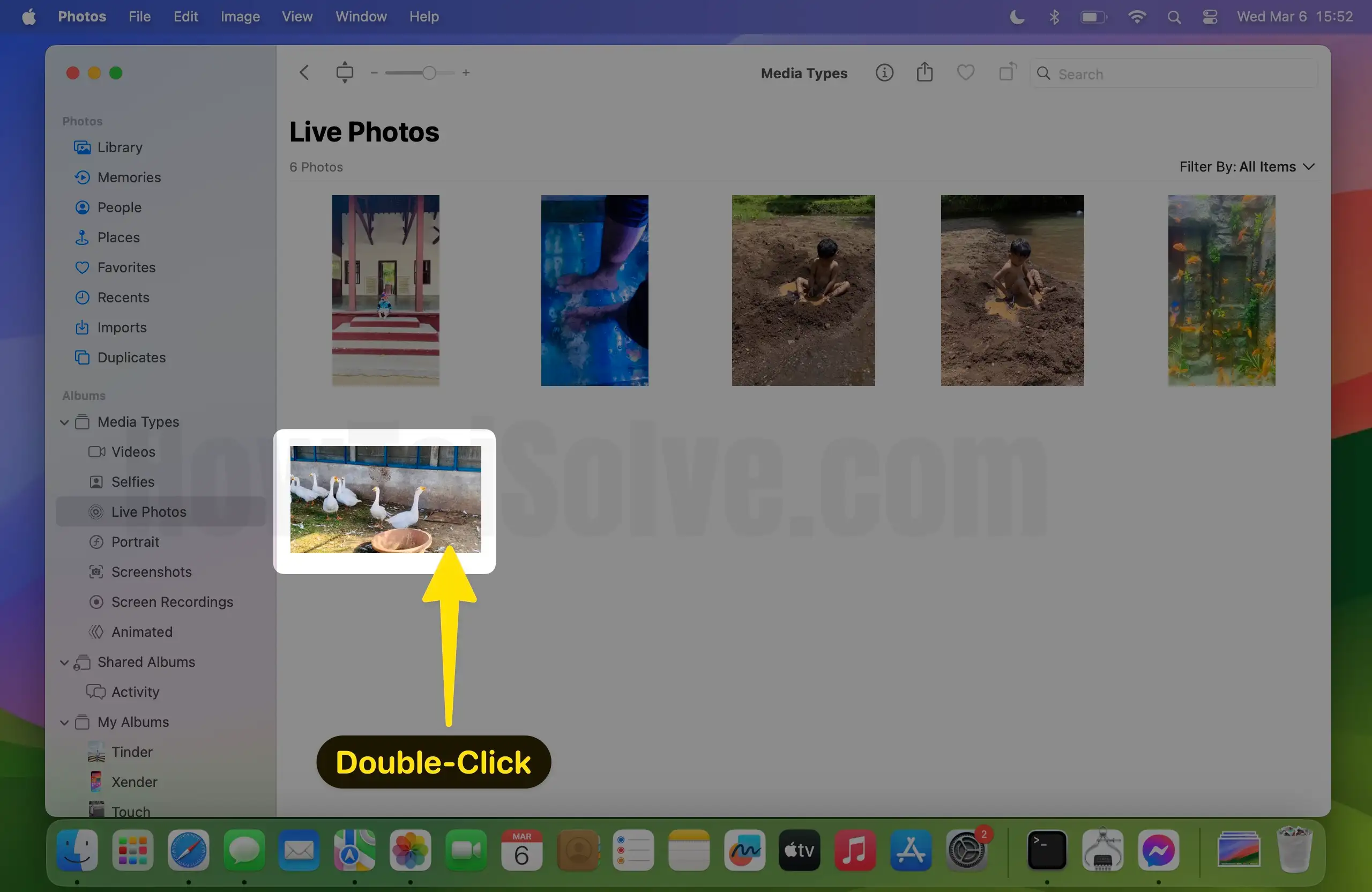Select Screen Recordings in sidebar
The height and width of the screenshot is (892, 1372).
coord(172,601)
